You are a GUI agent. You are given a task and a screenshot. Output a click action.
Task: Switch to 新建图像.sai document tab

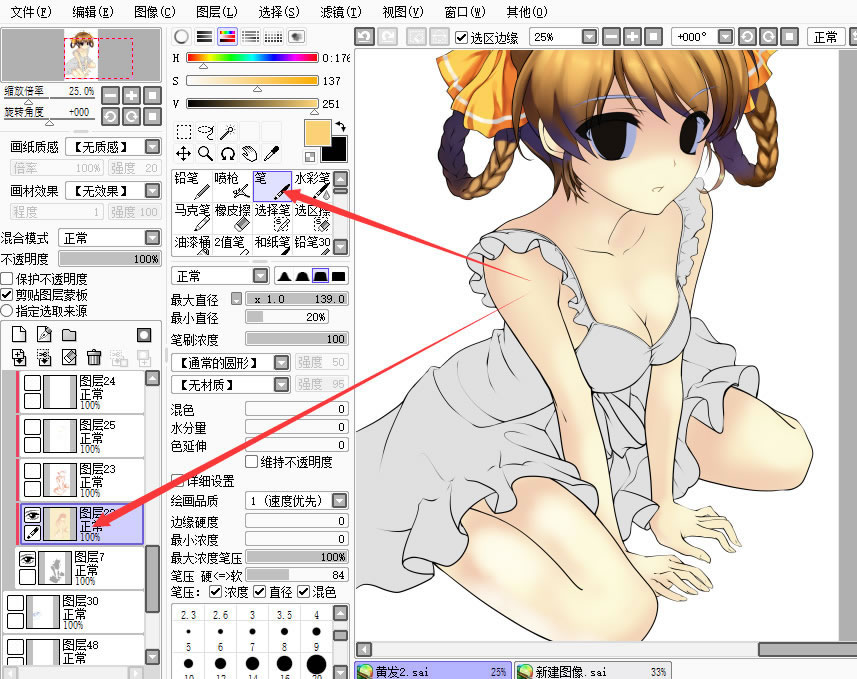point(593,671)
